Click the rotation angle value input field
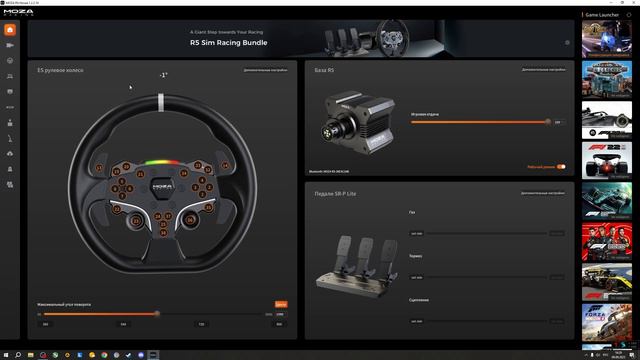 click(x=281, y=314)
